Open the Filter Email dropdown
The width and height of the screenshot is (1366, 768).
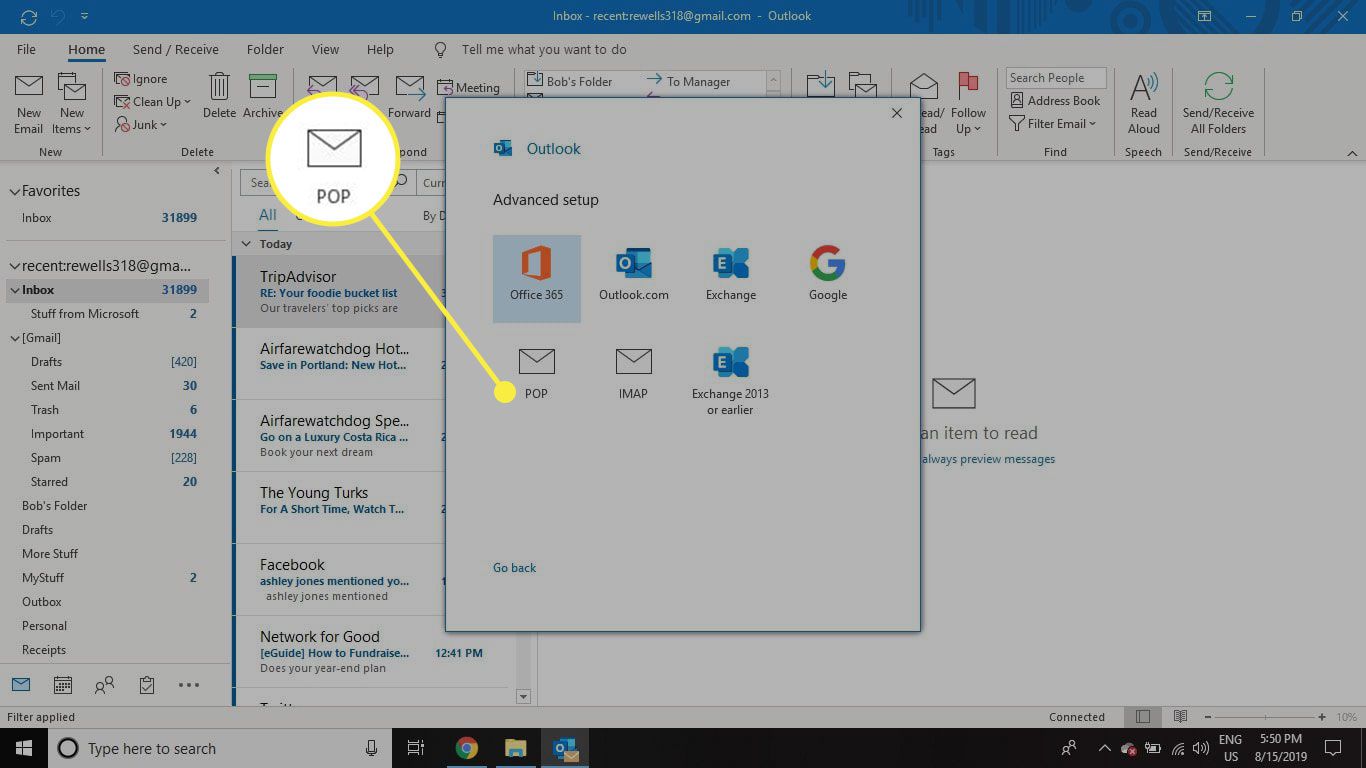(1053, 123)
